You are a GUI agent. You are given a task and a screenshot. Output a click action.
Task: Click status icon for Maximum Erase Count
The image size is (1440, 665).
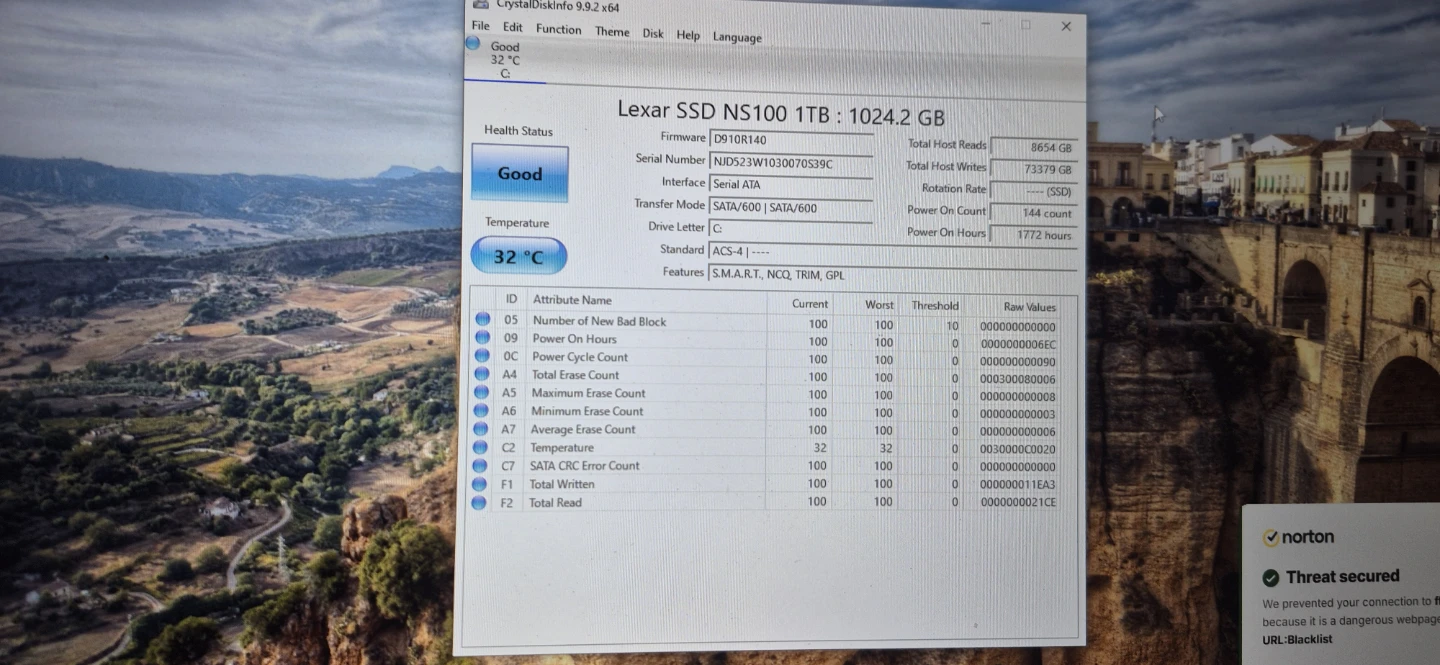click(482, 392)
